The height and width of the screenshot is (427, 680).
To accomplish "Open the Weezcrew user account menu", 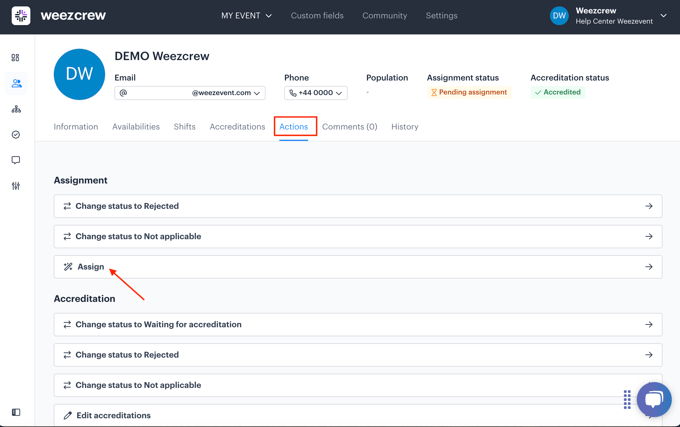I will tap(608, 16).
